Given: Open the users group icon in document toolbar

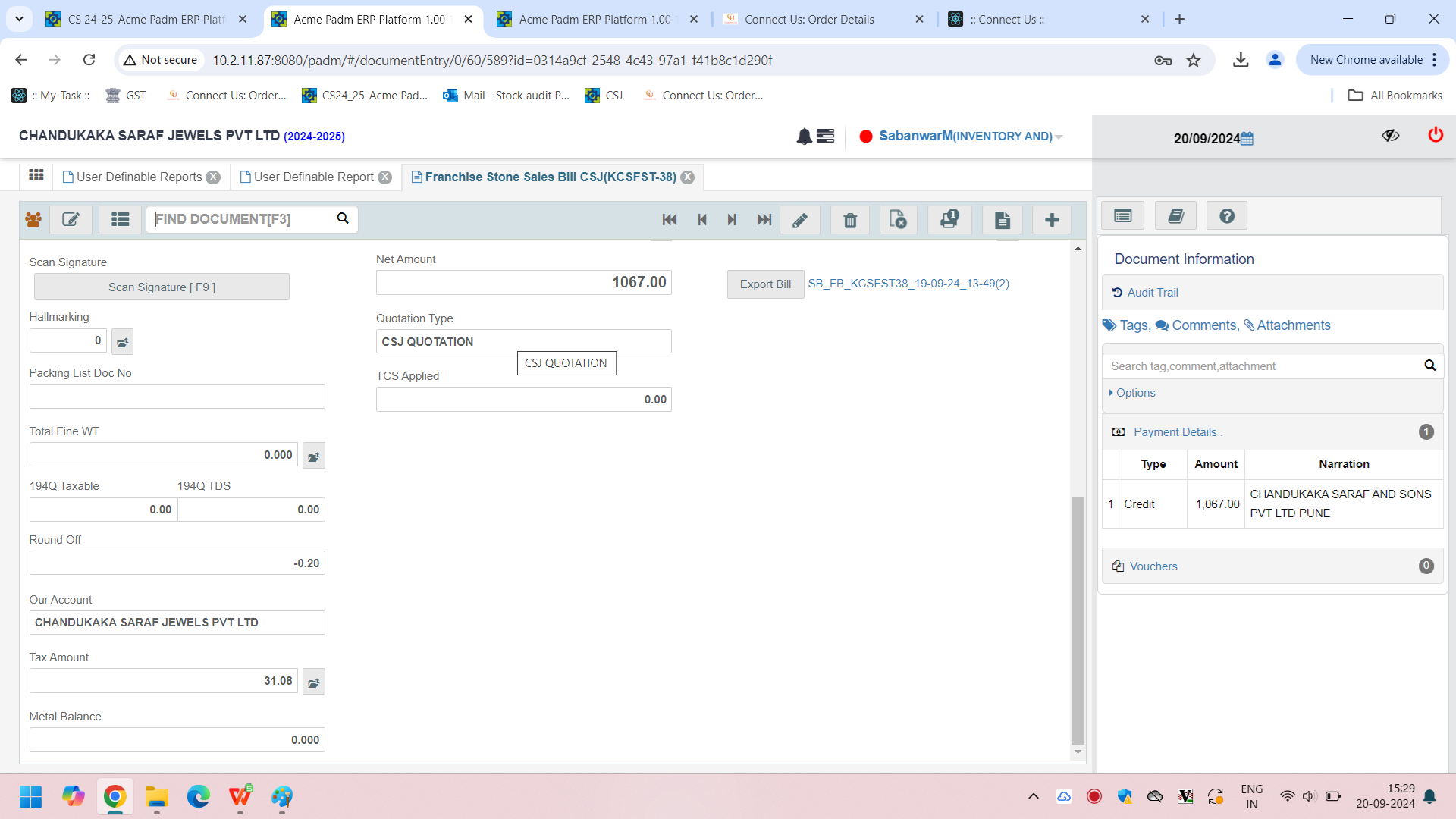Looking at the screenshot, I should point(33,220).
